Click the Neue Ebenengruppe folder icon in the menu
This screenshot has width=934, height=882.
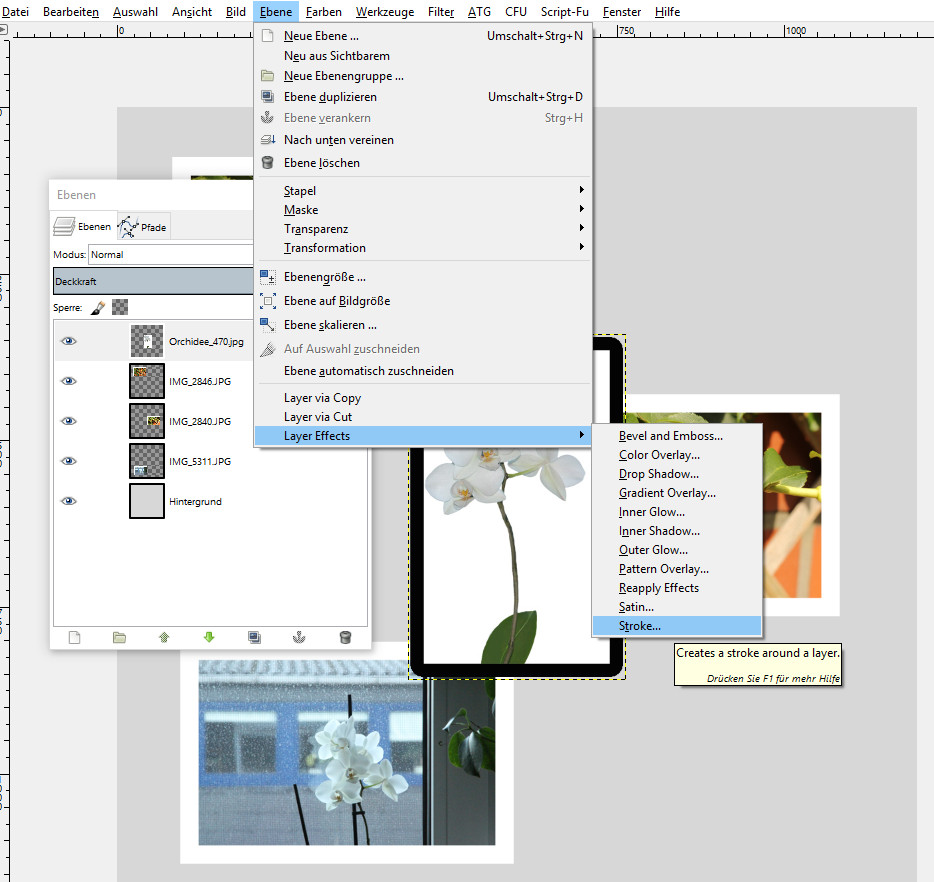click(x=268, y=76)
